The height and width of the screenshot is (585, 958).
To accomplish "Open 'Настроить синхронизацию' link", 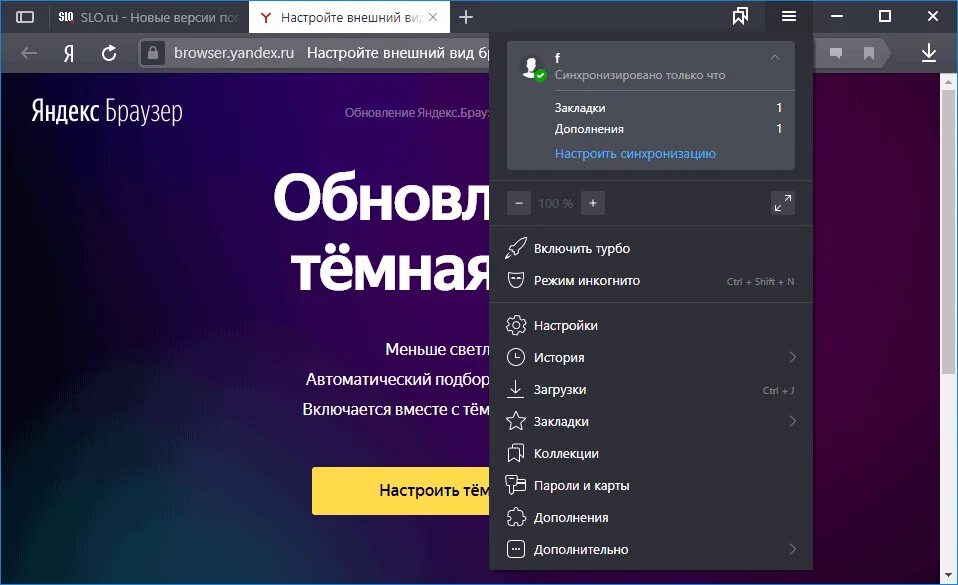I will point(635,153).
